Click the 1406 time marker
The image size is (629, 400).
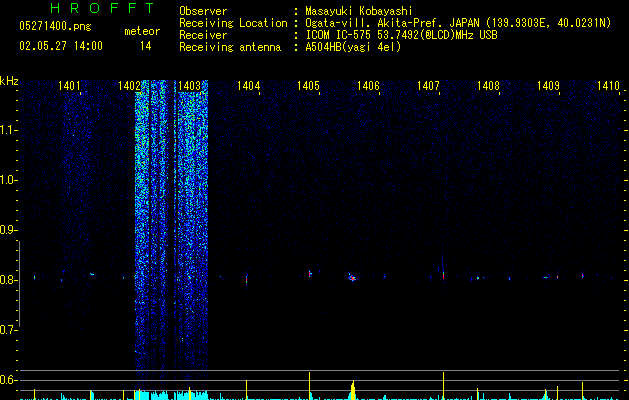[368, 86]
